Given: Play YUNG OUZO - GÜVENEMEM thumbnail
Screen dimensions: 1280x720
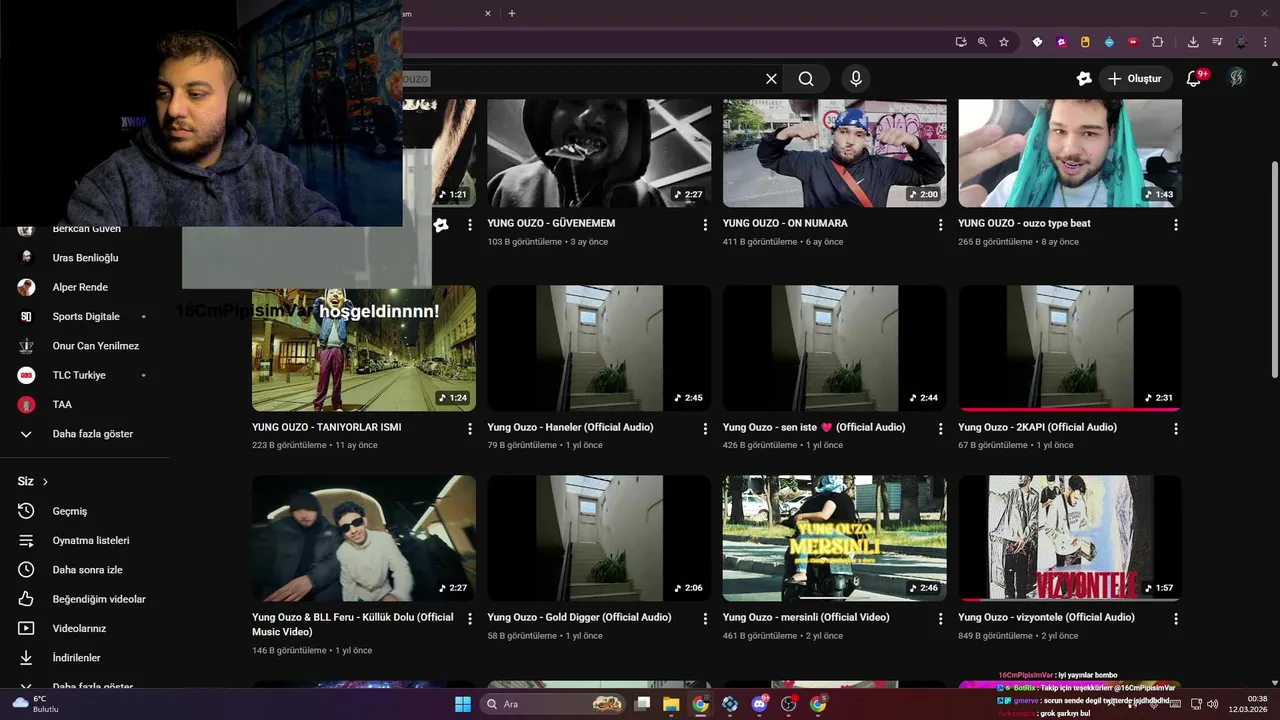Looking at the screenshot, I should (599, 153).
